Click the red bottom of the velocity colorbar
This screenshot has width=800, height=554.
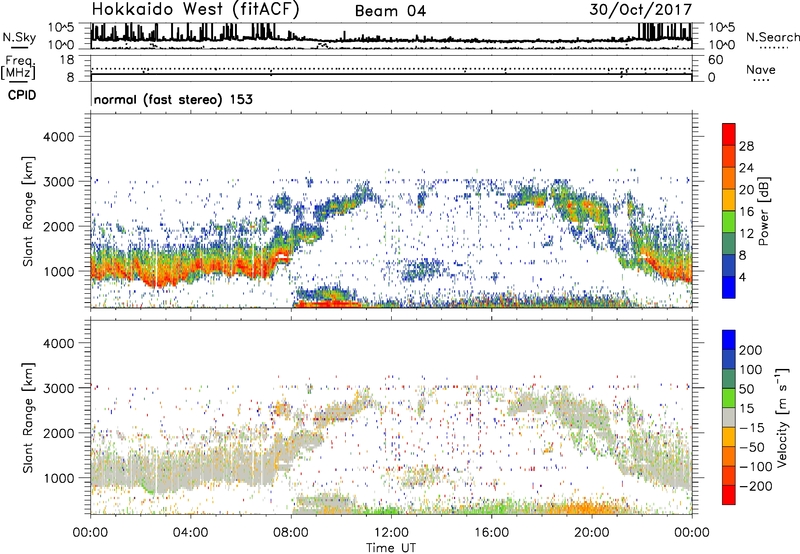tap(729, 495)
